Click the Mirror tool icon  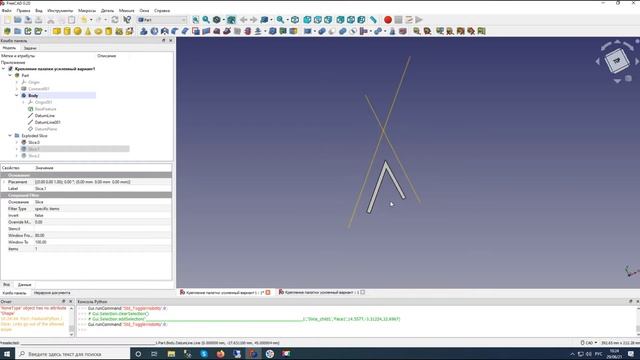point(164,31)
